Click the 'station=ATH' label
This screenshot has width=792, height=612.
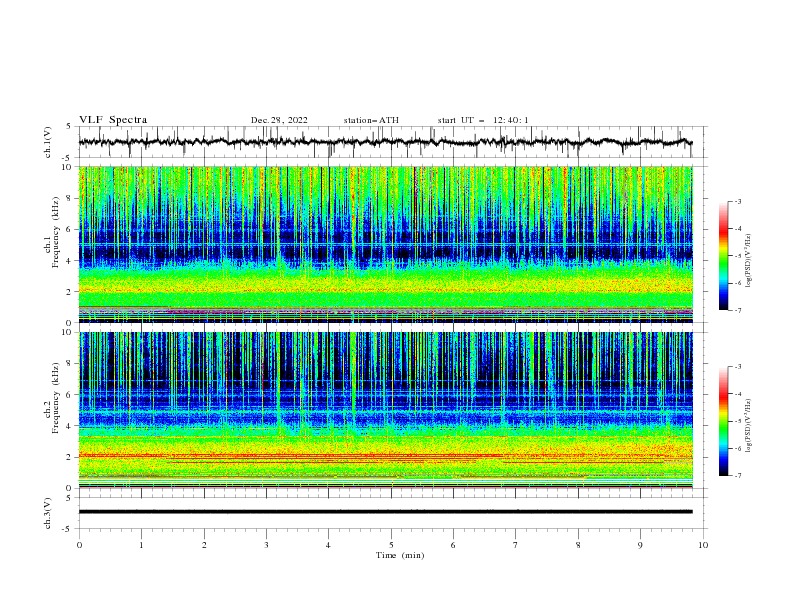point(371,120)
